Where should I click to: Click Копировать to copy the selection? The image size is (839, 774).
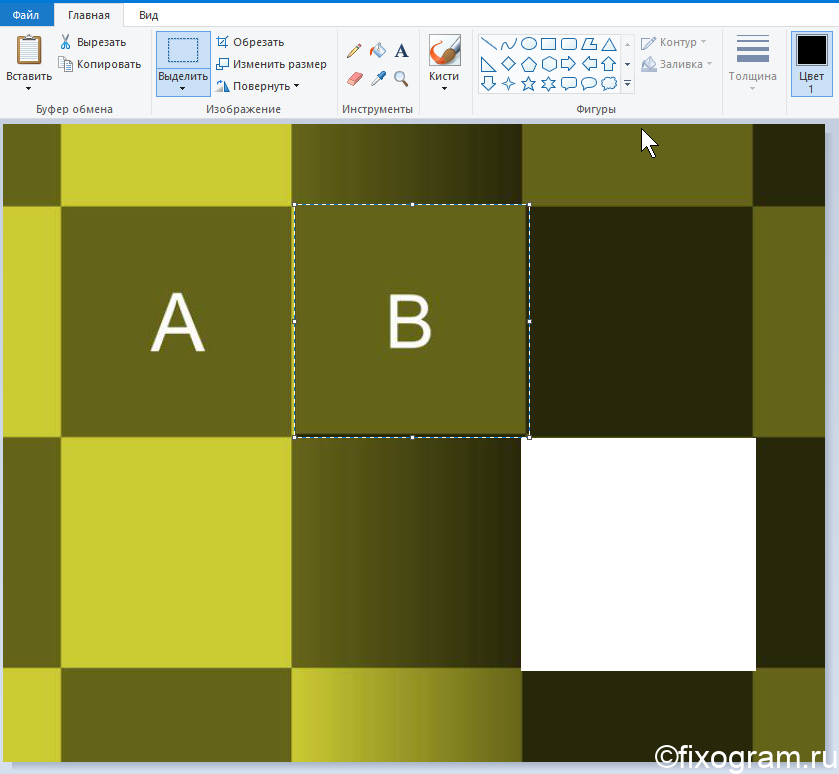(x=109, y=64)
